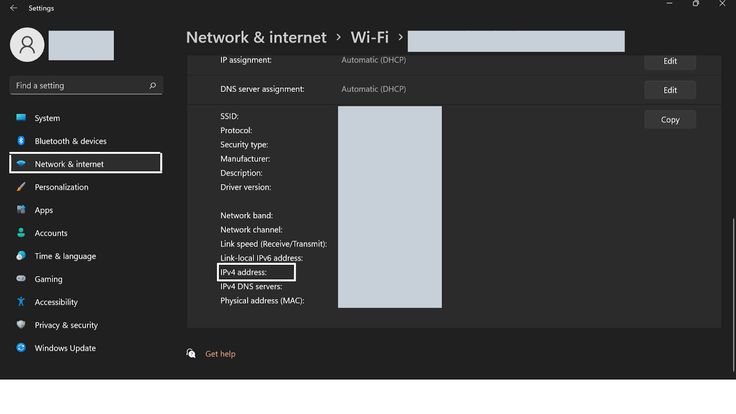The image size is (736, 414).
Task: Select the Personalization paintbrush icon
Action: point(21,187)
